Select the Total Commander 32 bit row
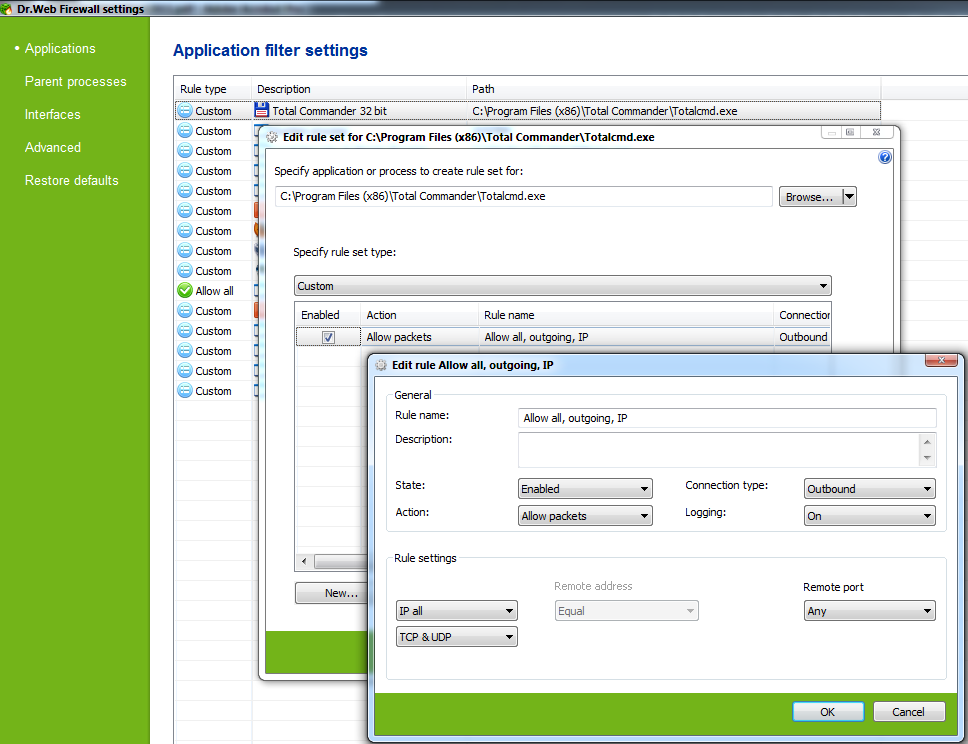Viewport: 968px width, 744px height. click(528, 111)
